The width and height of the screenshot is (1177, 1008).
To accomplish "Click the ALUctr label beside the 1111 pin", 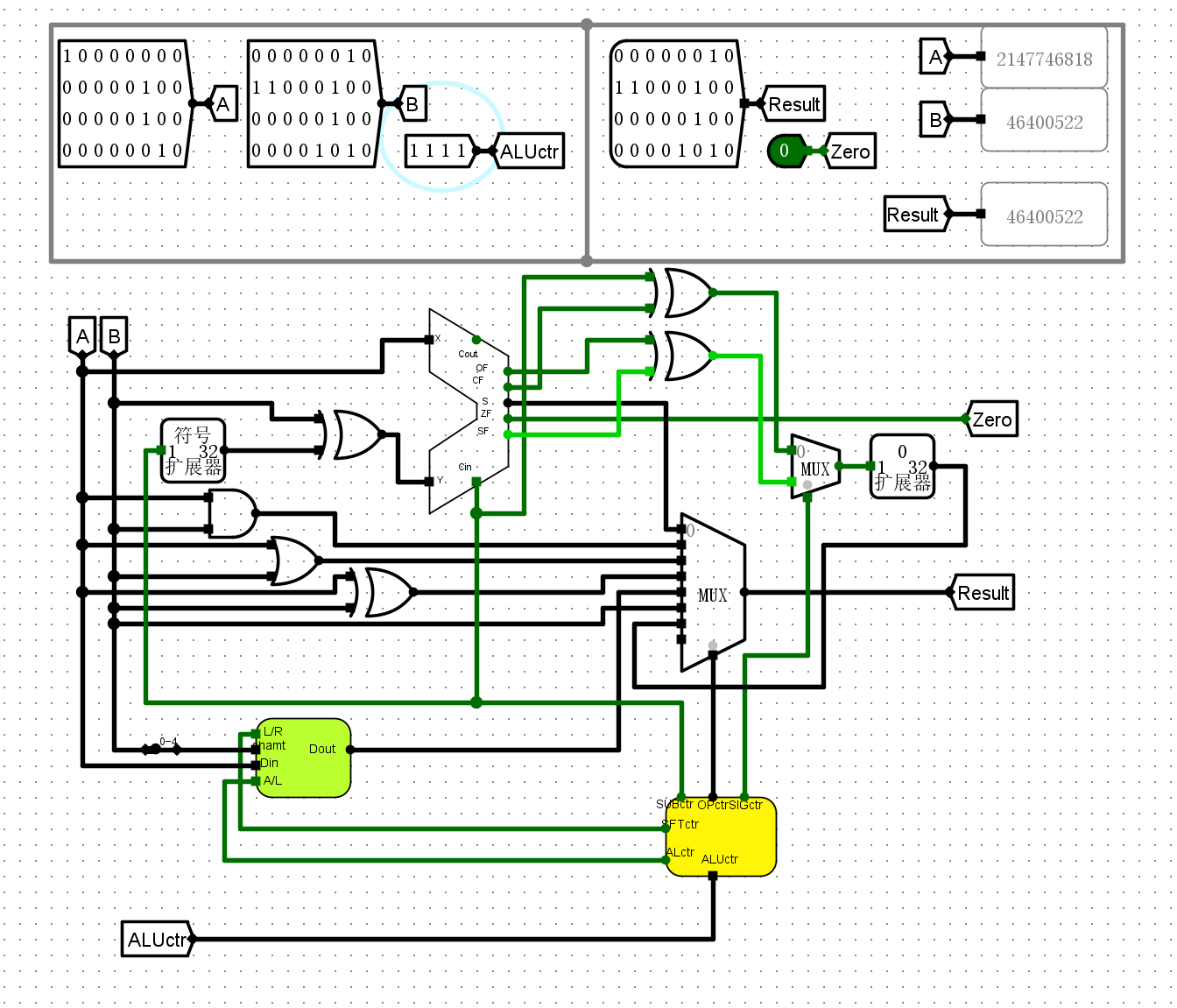I will (x=529, y=152).
